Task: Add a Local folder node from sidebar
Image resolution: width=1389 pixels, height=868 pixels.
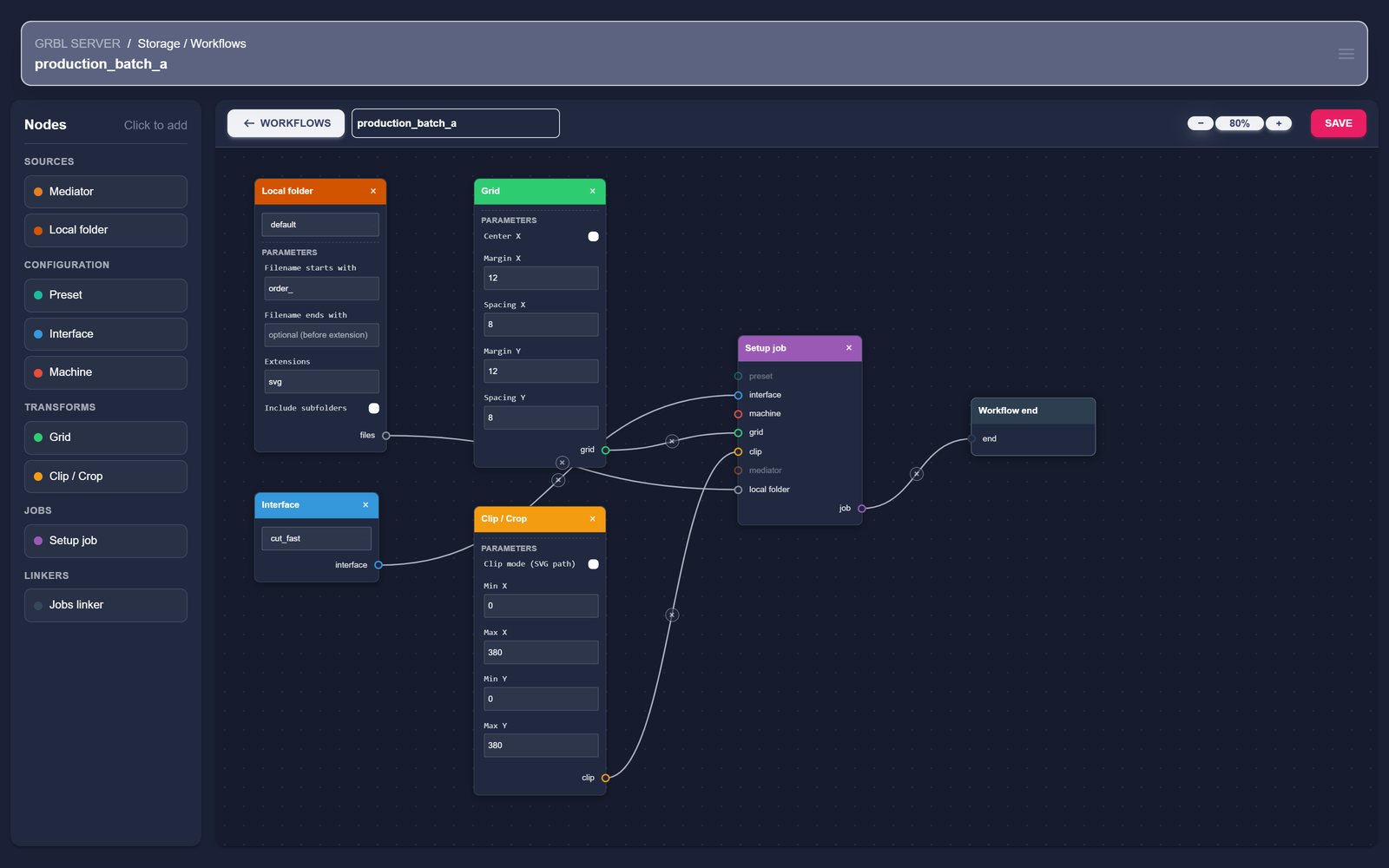Action: click(x=106, y=230)
